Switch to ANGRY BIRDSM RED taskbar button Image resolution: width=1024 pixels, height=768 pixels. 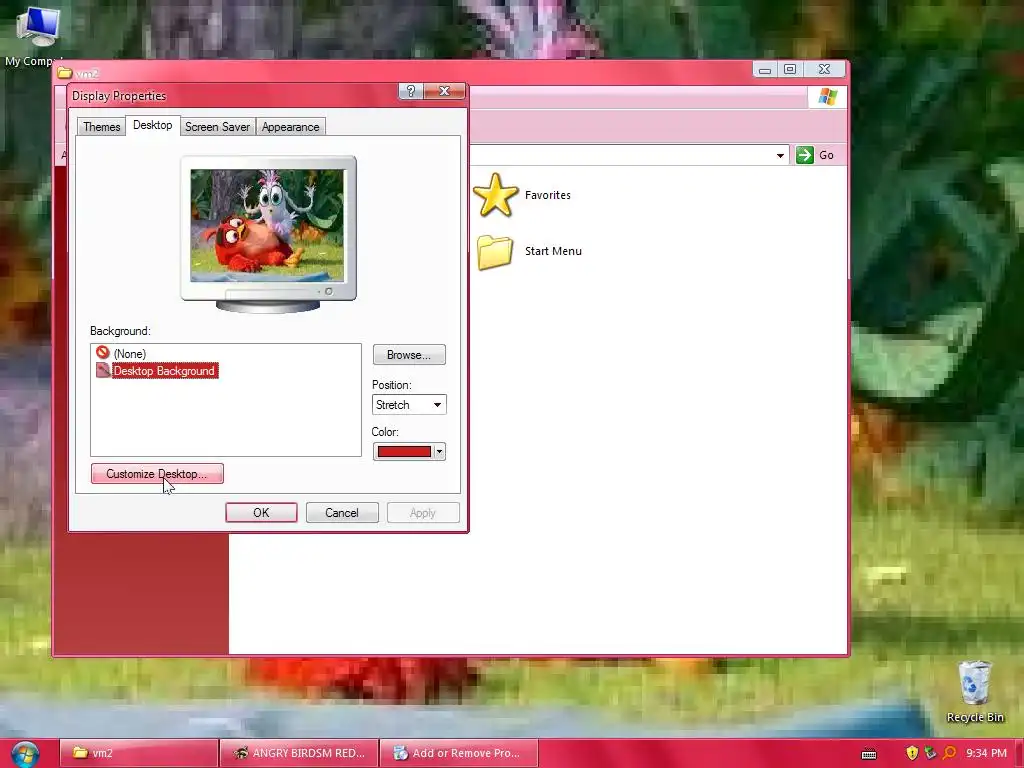[299, 753]
